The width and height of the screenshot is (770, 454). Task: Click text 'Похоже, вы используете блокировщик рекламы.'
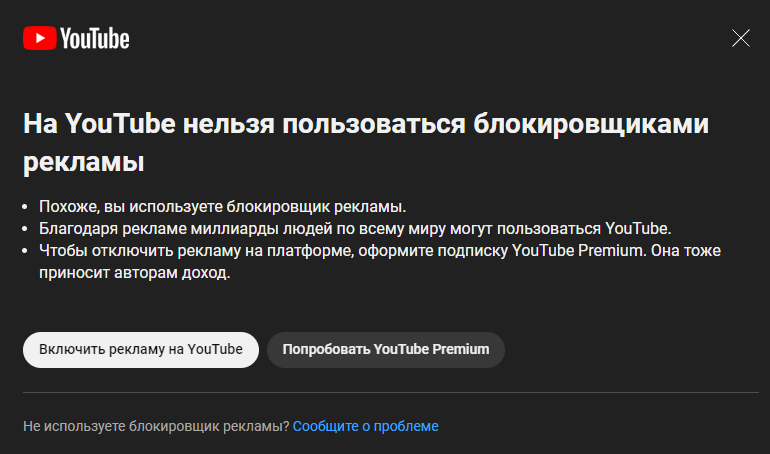point(222,207)
